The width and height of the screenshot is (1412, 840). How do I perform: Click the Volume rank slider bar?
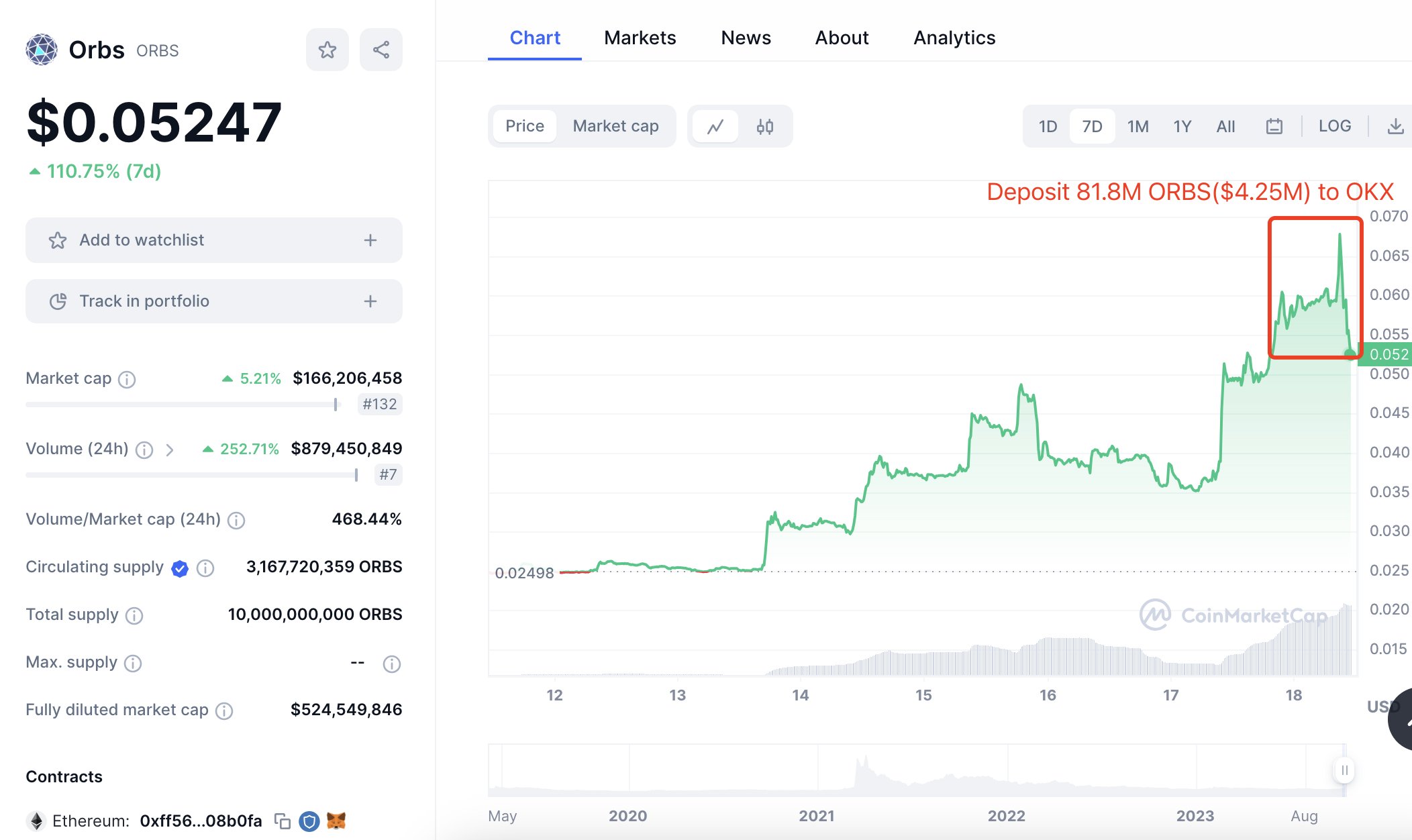pos(192,475)
